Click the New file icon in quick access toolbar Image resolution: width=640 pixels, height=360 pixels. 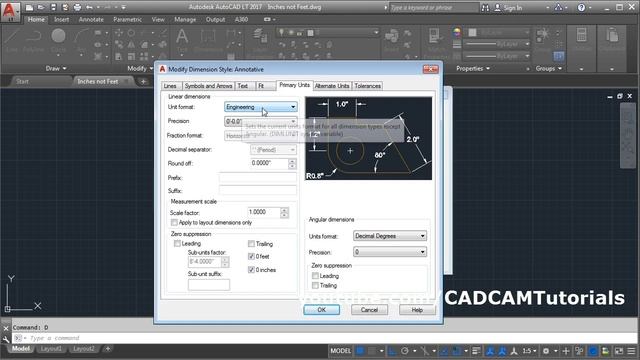coord(29,7)
